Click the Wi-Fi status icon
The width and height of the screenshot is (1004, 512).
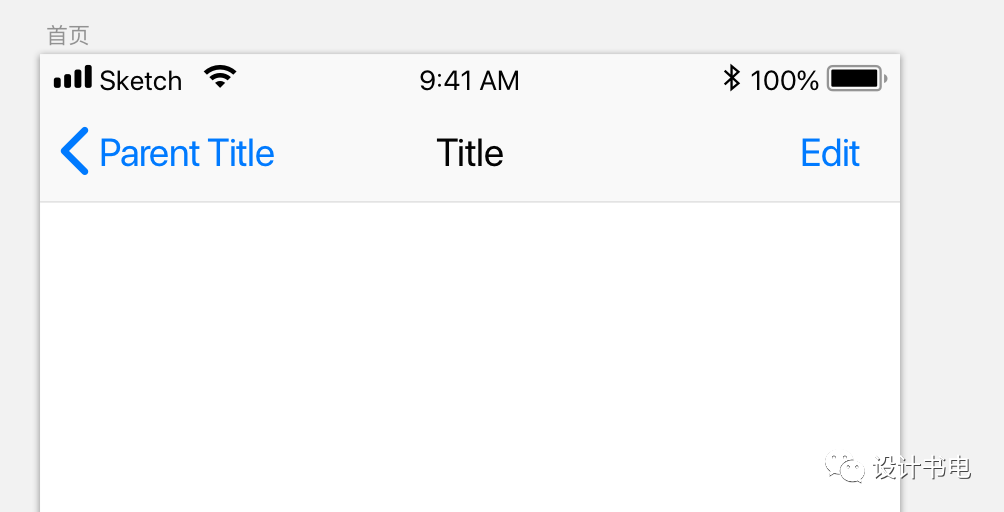point(220,77)
